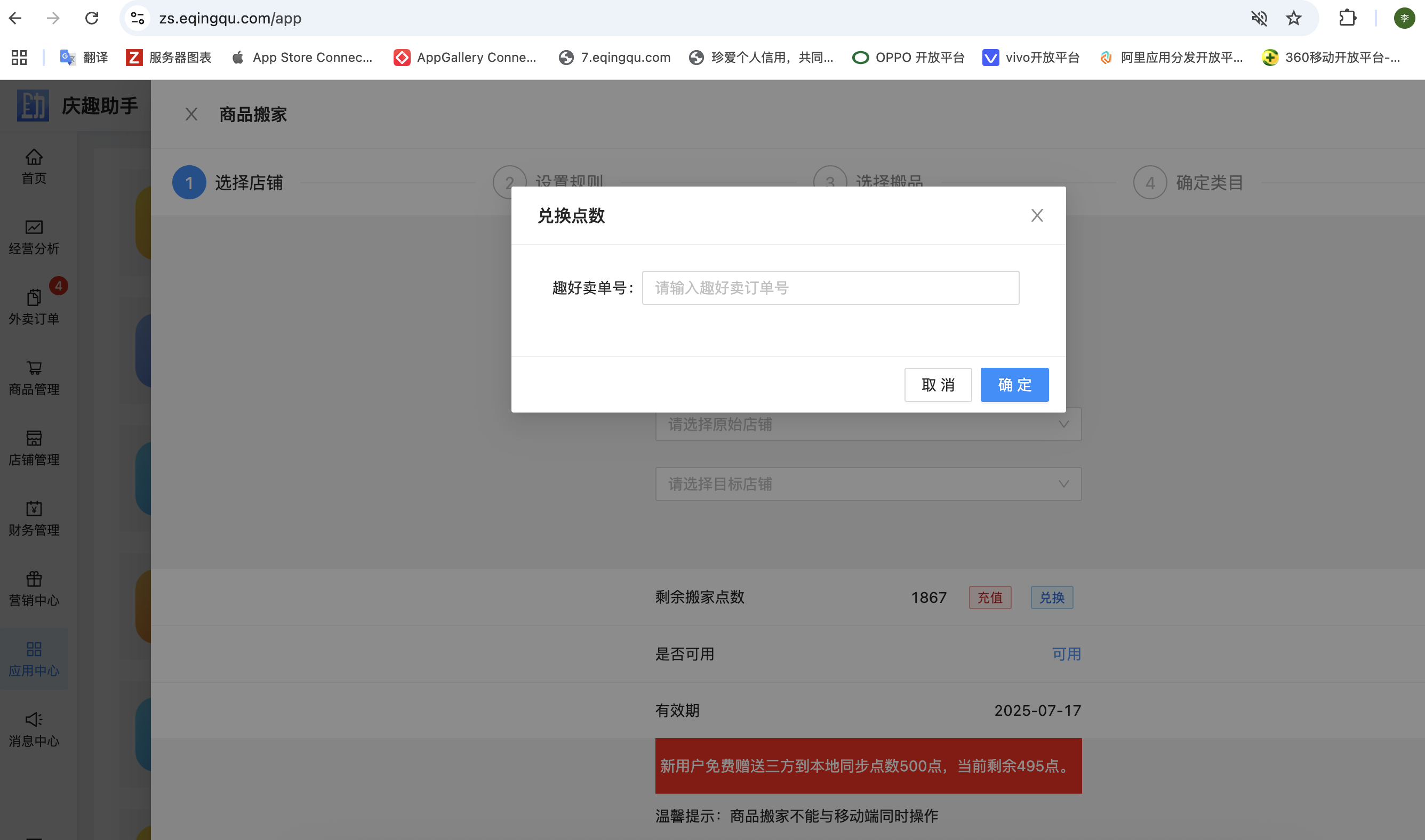
Task: Open 商品管理 shopping cart icon
Action: coord(34,368)
